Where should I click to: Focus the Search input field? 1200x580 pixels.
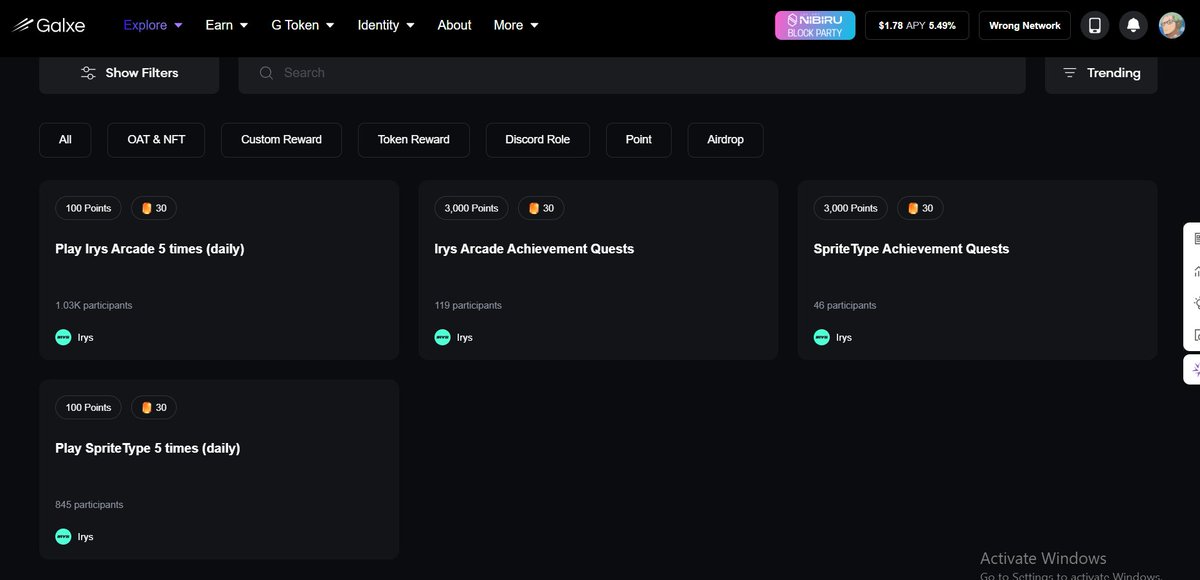pos(632,73)
